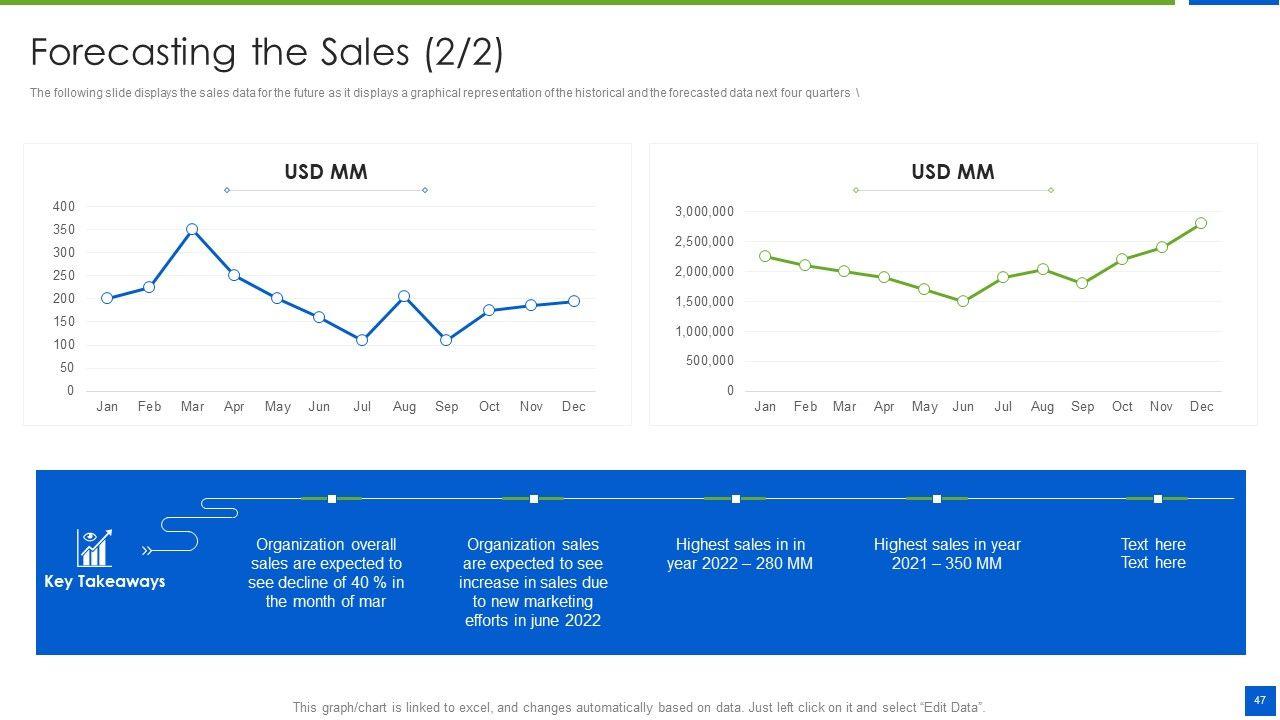Select the "350" y-axis label on the blue chart
This screenshot has width=1280, height=720.
[64, 230]
